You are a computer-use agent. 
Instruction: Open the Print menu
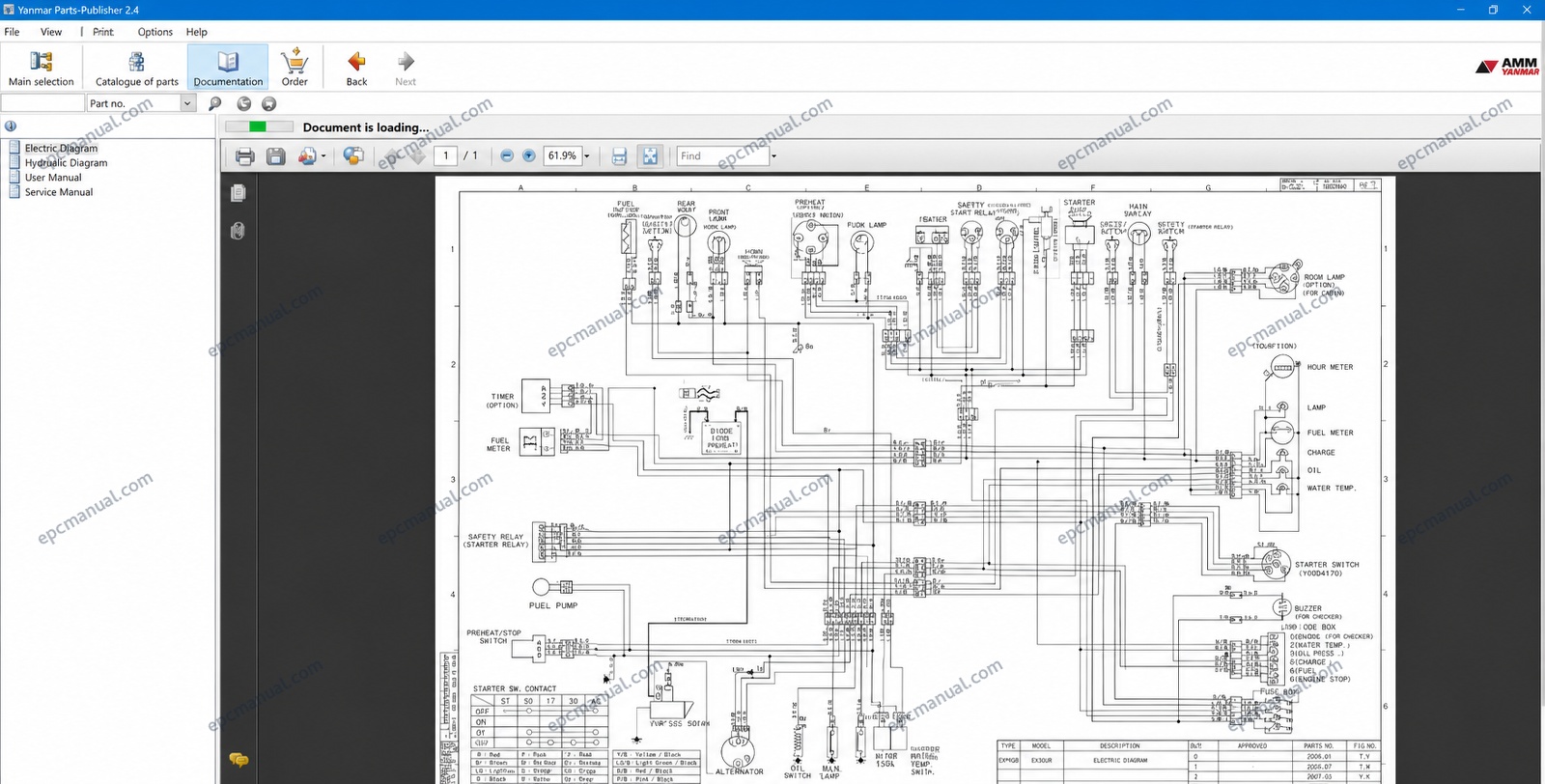coord(103,32)
